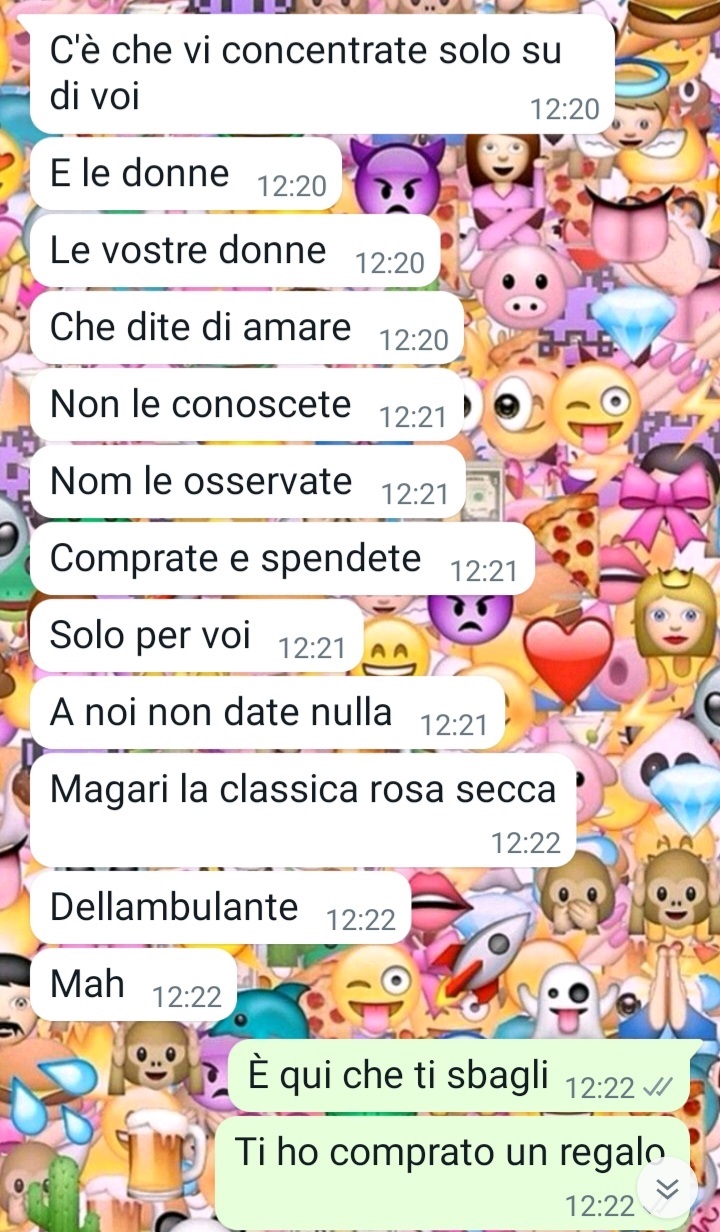Tap the sent message "Ti ho comprato un regalo"
Viewport: 720px width, 1232px height.
point(452,1172)
